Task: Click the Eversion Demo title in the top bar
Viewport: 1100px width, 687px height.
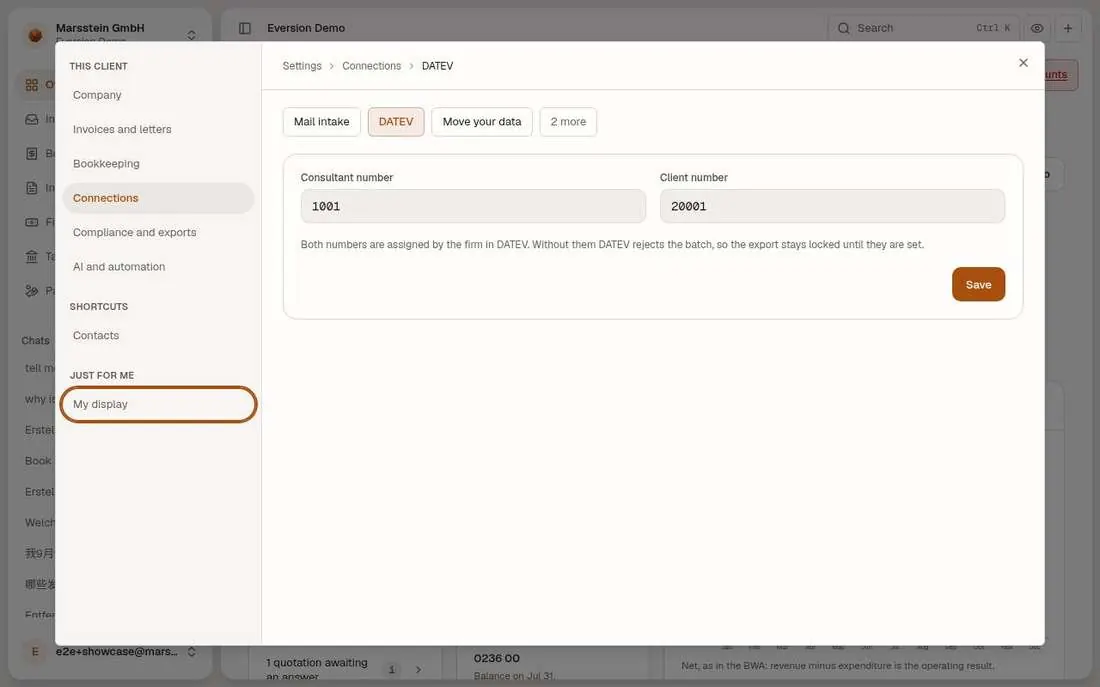Action: [x=306, y=28]
